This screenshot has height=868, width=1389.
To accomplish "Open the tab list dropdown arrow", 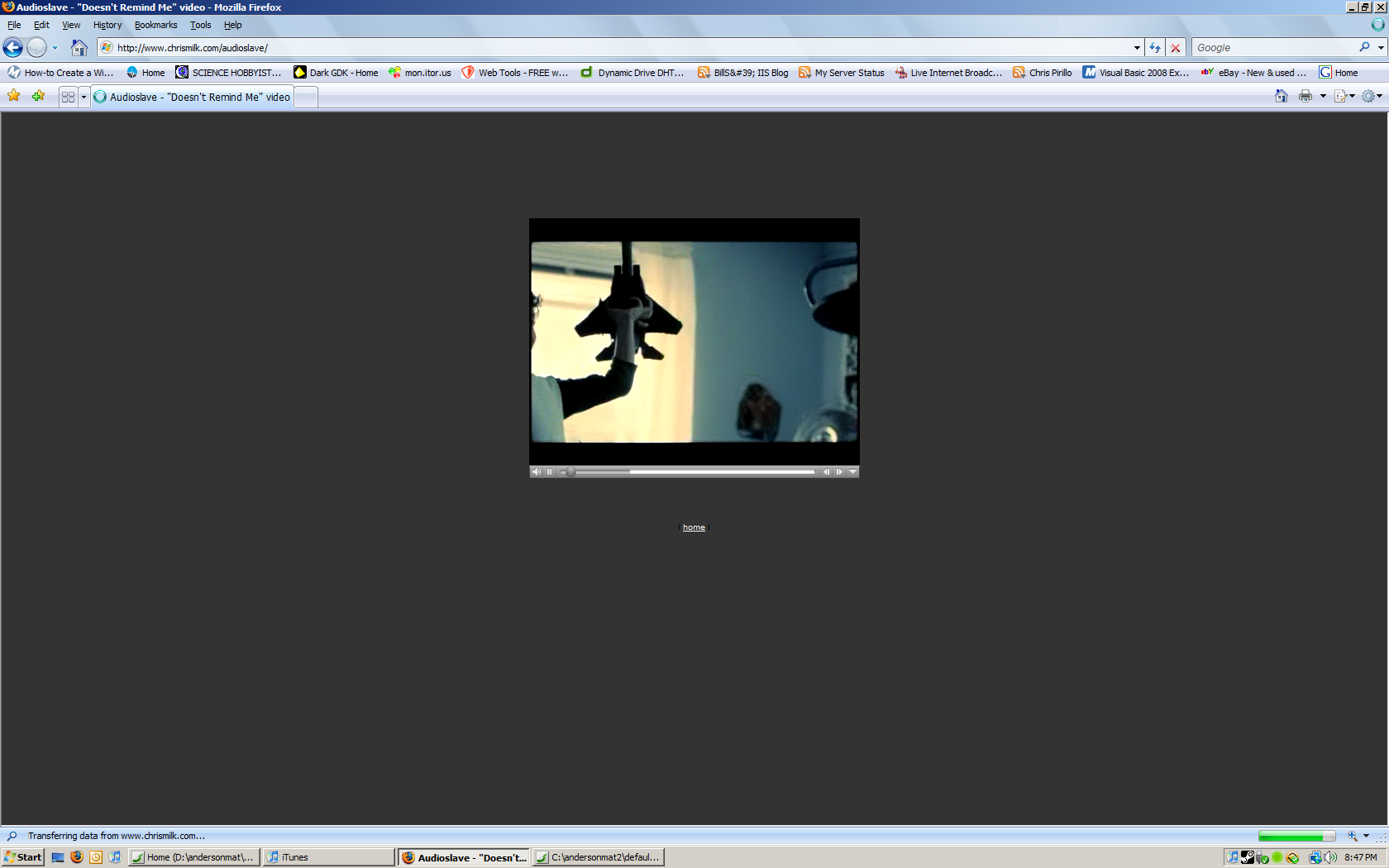I will tap(84, 97).
